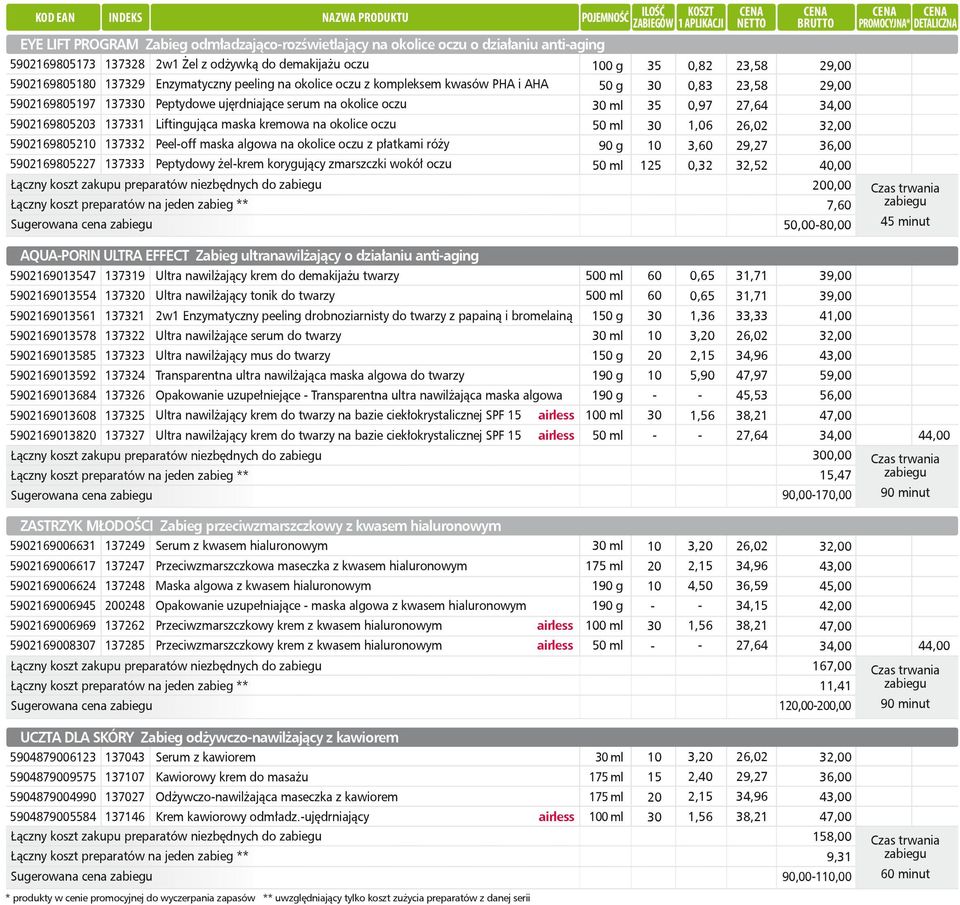This screenshot has width=960, height=905.
Task: Click the airless label on Krem kawiorowy row
Action: click(x=557, y=817)
